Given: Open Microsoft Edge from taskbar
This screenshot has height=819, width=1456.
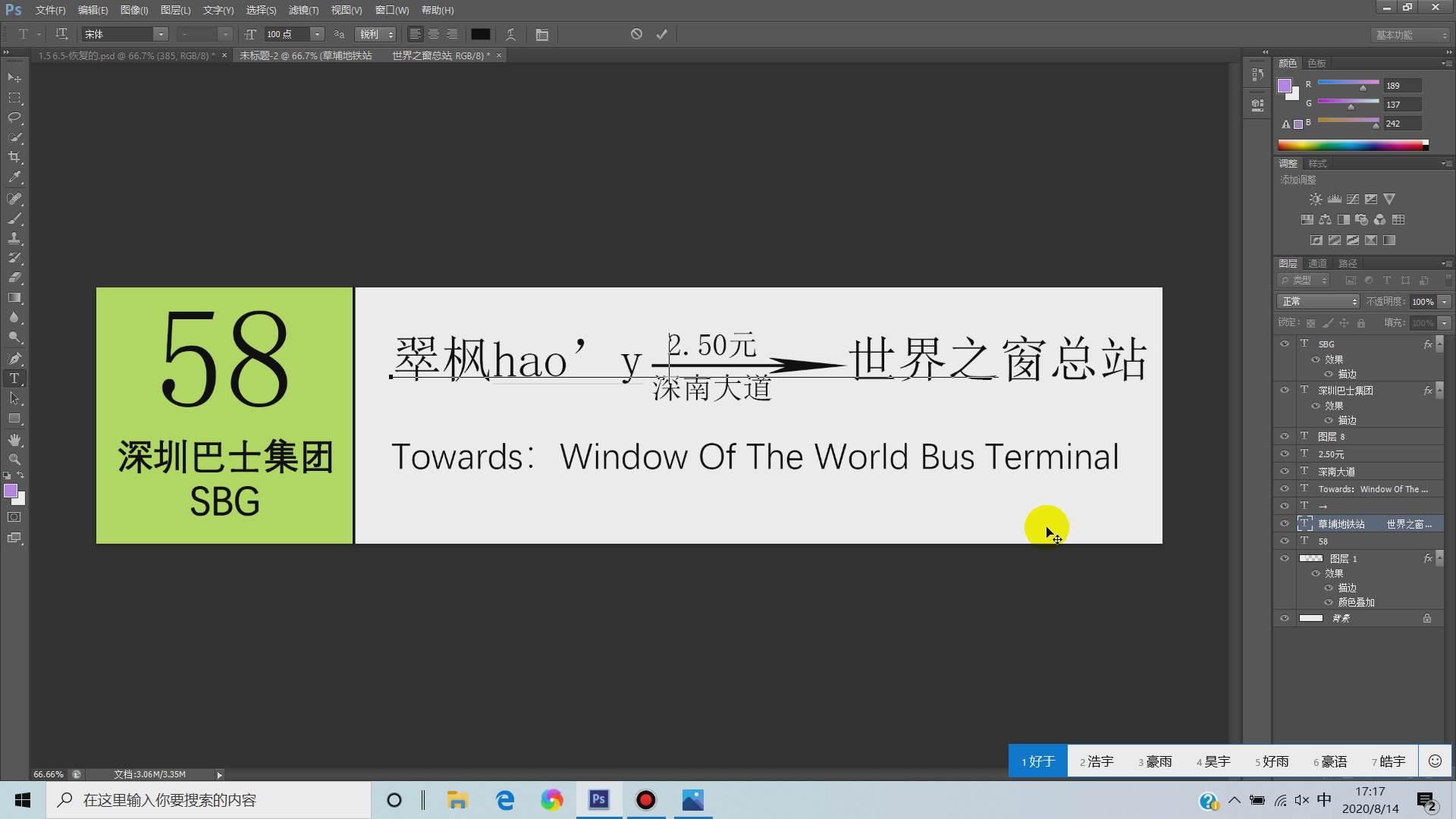Looking at the screenshot, I should pos(505,800).
